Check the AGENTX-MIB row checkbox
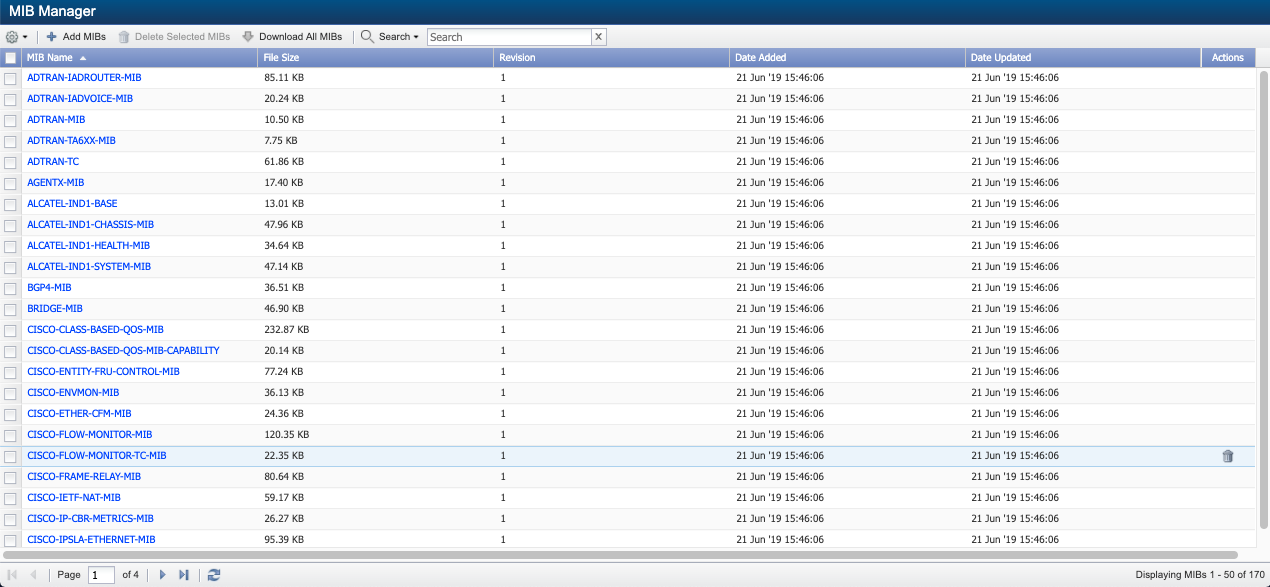The image size is (1270, 587). [10, 183]
